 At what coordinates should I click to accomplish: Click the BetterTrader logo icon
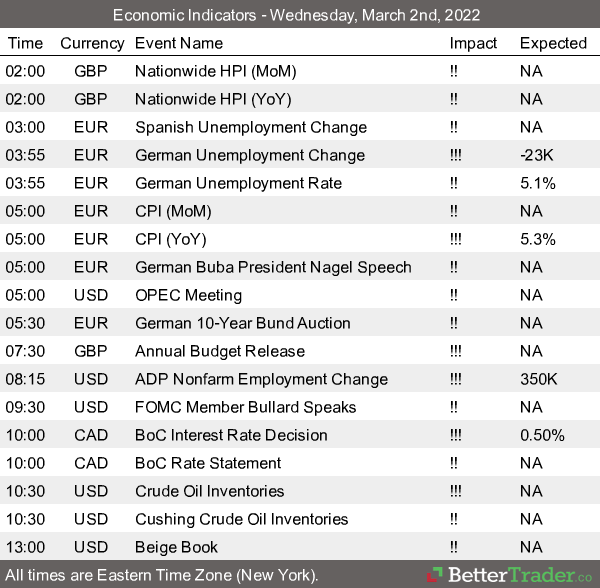(x=434, y=575)
